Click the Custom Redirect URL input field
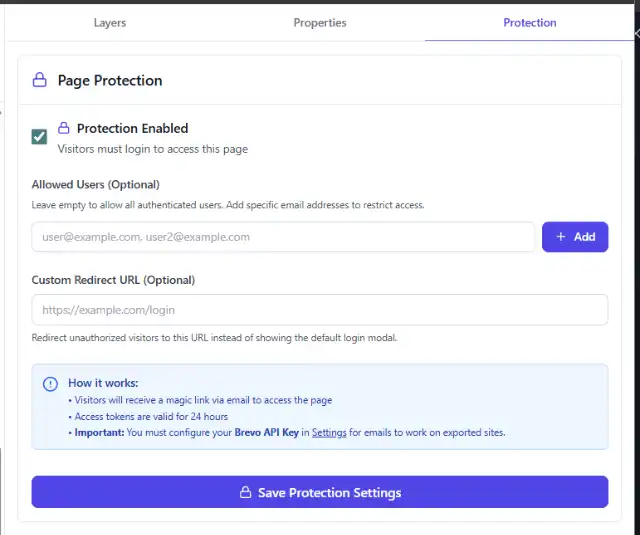The image size is (640, 535). 319,310
